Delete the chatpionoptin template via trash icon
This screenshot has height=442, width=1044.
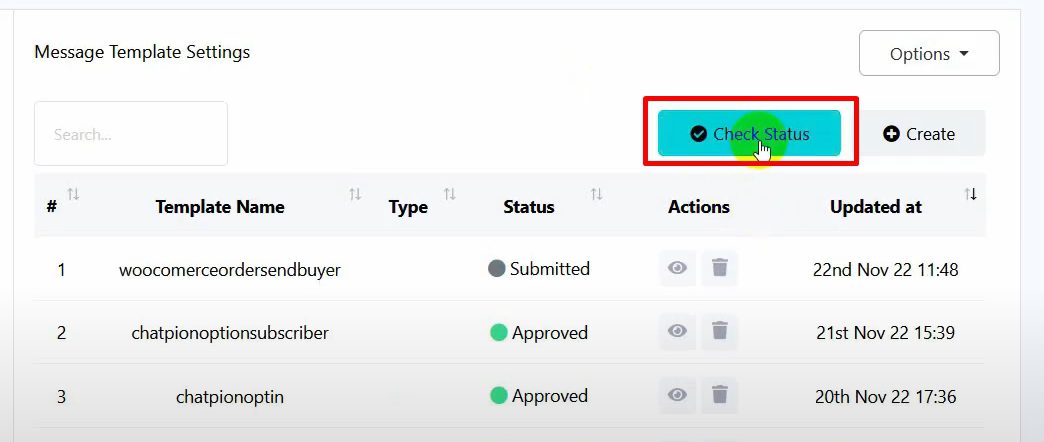(x=719, y=396)
